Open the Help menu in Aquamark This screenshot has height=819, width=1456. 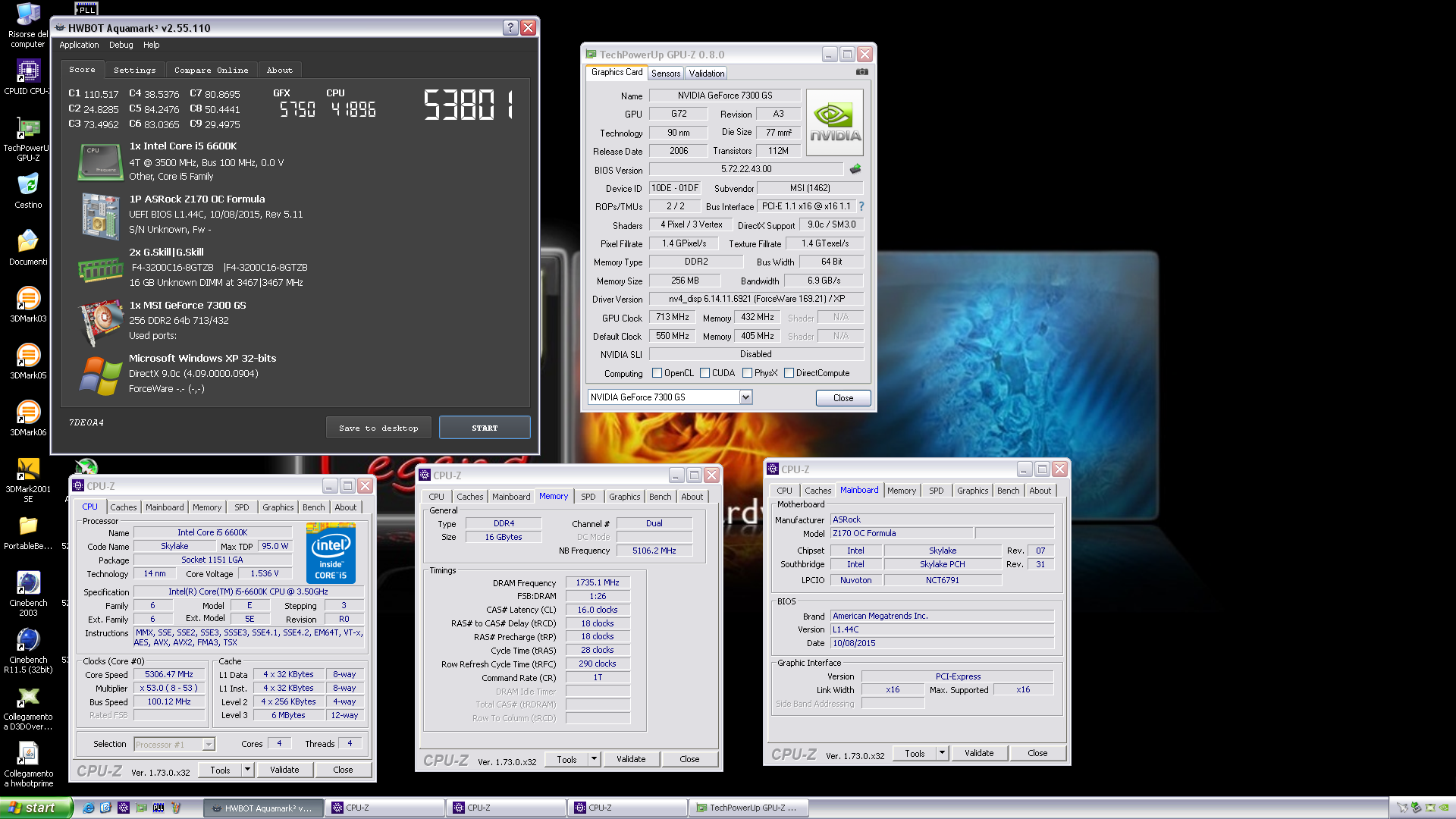click(x=152, y=45)
